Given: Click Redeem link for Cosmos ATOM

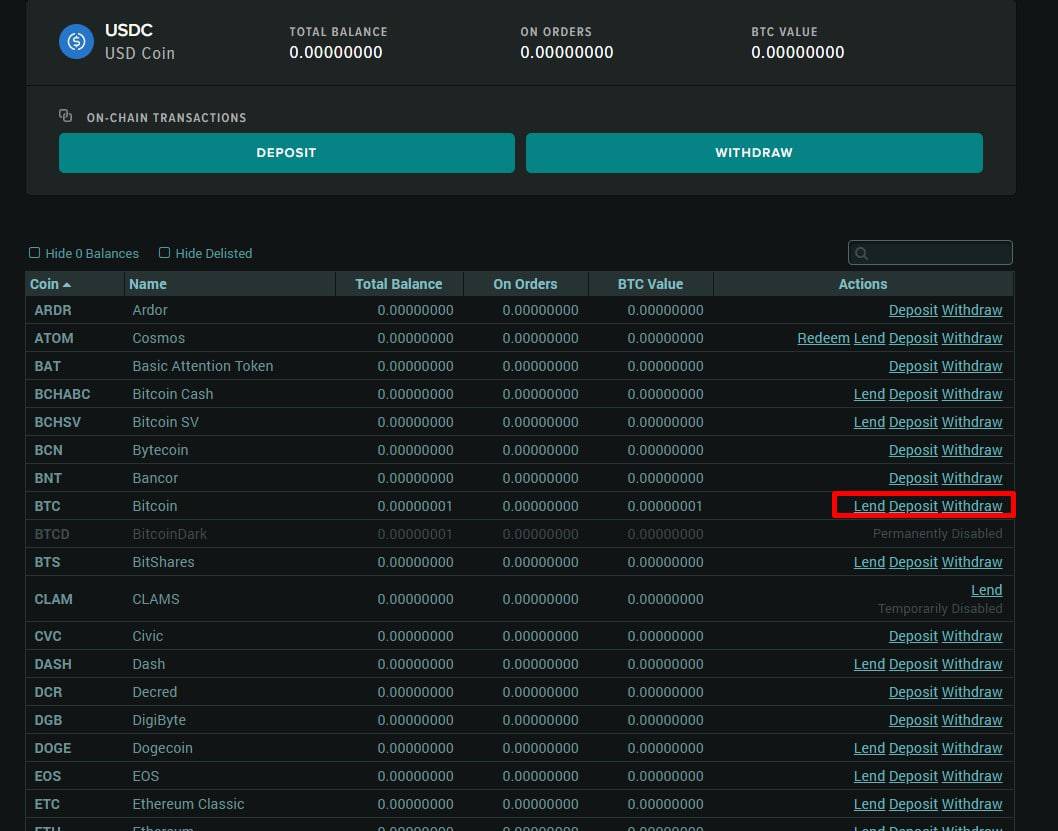Looking at the screenshot, I should pos(823,338).
